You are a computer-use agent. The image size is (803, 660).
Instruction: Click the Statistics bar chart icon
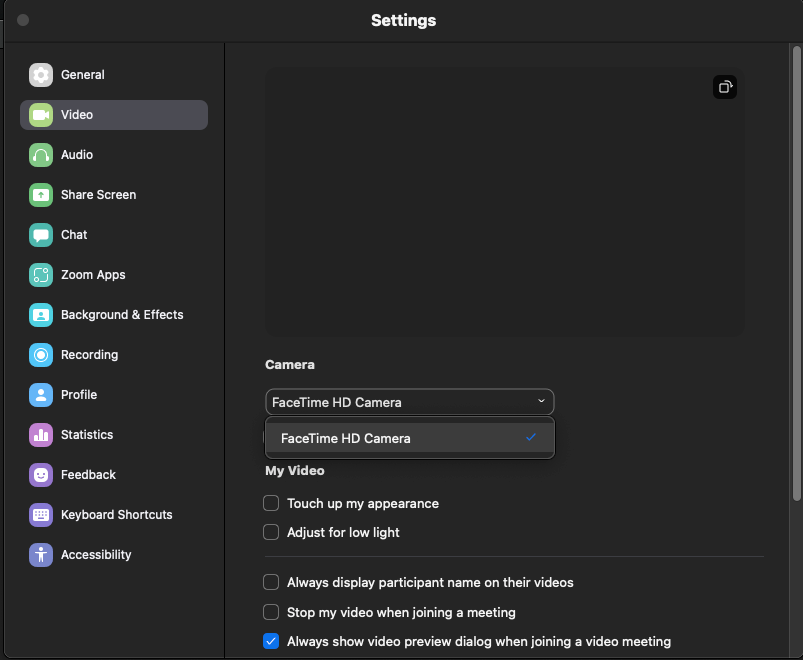(41, 435)
